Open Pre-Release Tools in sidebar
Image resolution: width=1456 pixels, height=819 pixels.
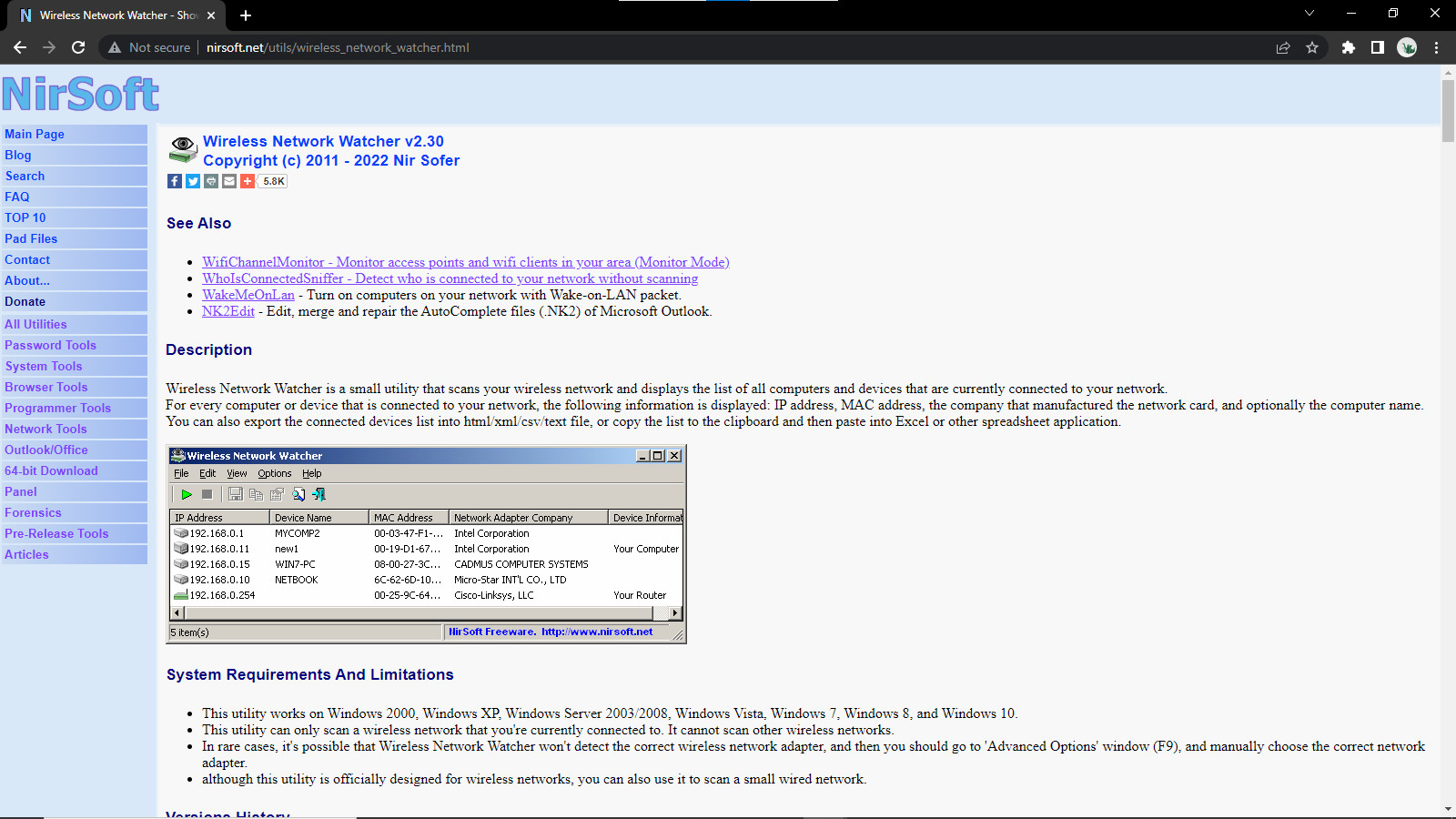point(74,533)
